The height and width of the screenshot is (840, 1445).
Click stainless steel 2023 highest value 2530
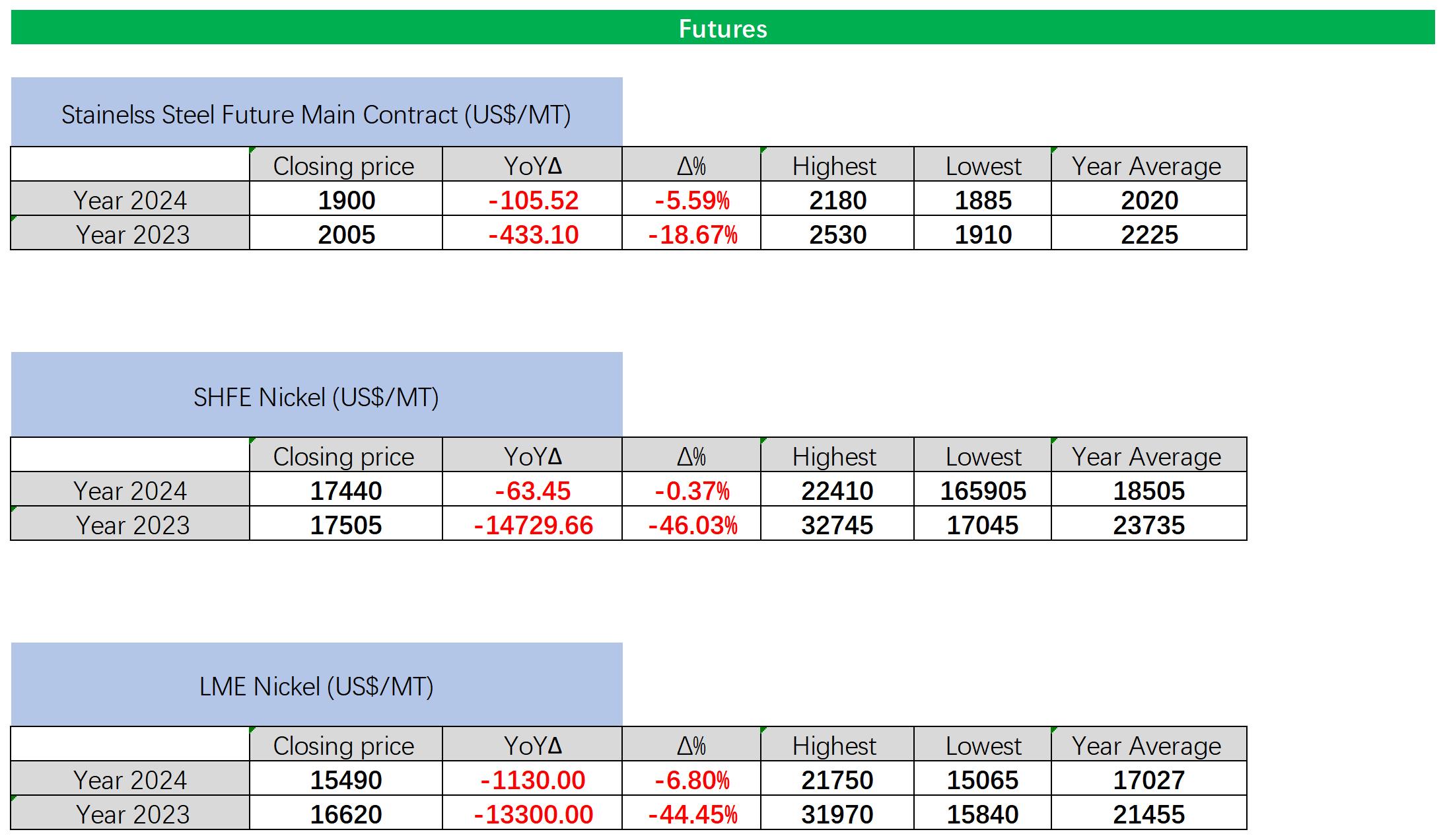(x=837, y=234)
